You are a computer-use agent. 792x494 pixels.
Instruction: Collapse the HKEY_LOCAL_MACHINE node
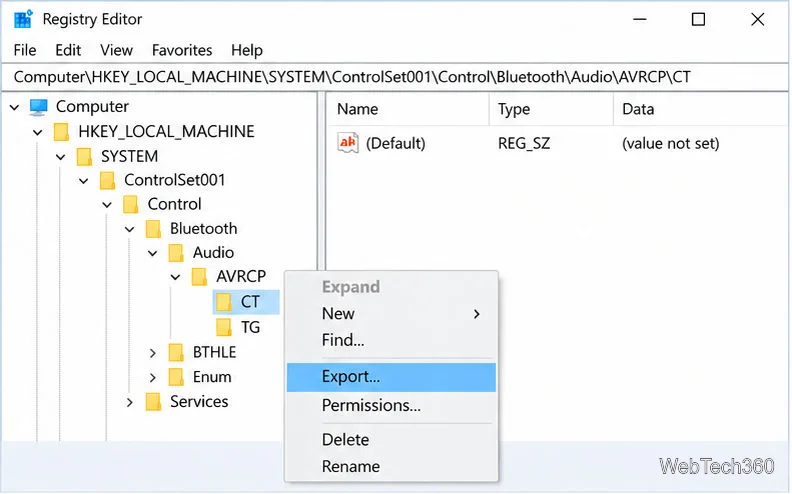coord(38,132)
